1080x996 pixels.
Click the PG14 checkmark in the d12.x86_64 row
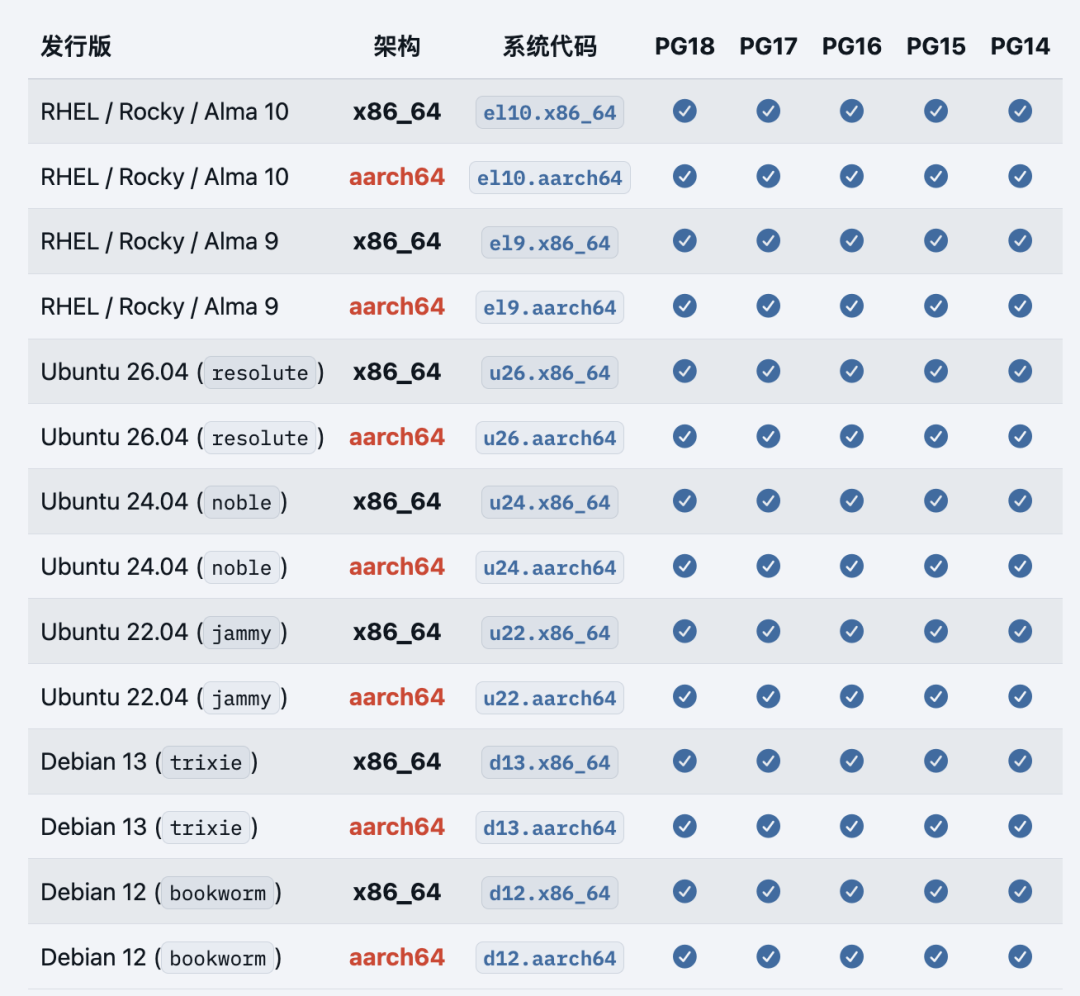click(x=1020, y=891)
